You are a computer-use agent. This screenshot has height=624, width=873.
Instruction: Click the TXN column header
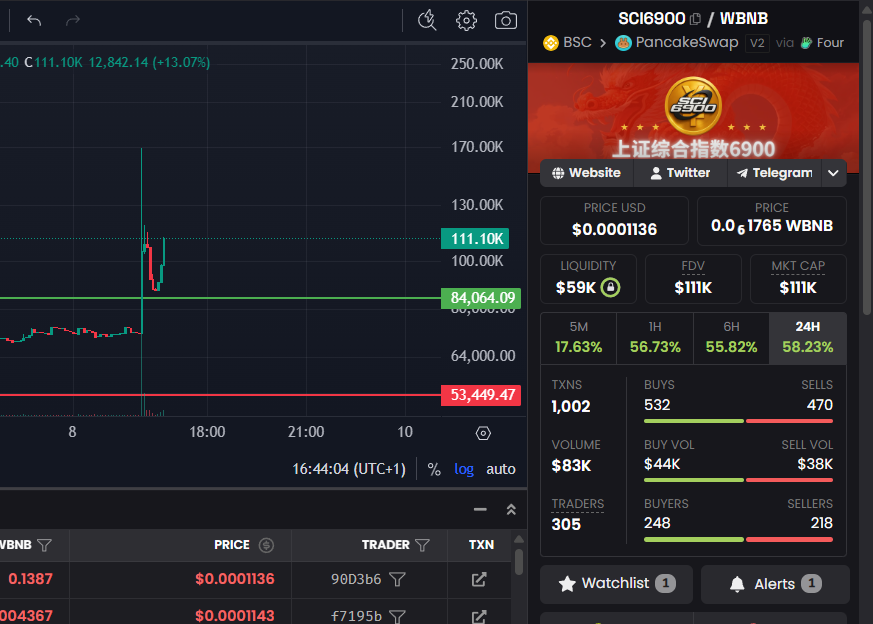(x=481, y=545)
